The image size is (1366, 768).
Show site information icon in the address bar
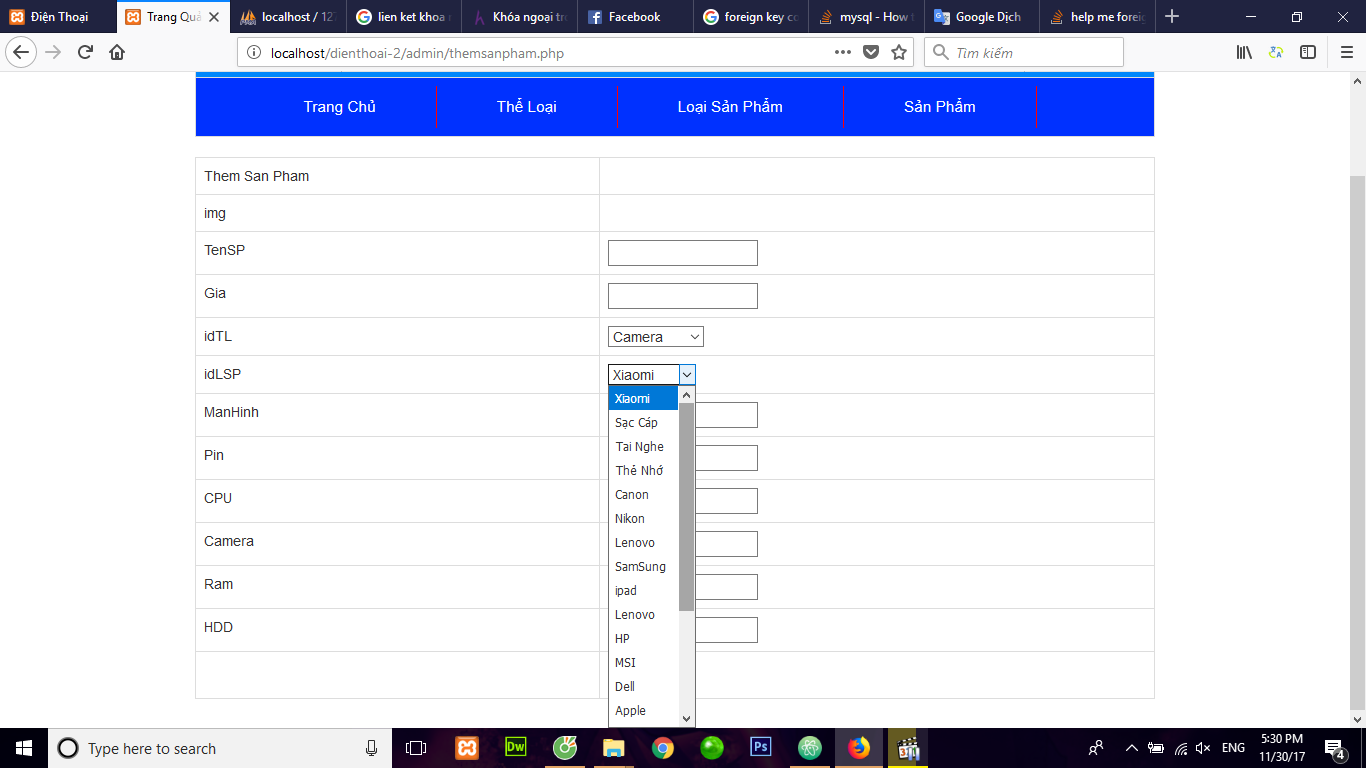254,53
